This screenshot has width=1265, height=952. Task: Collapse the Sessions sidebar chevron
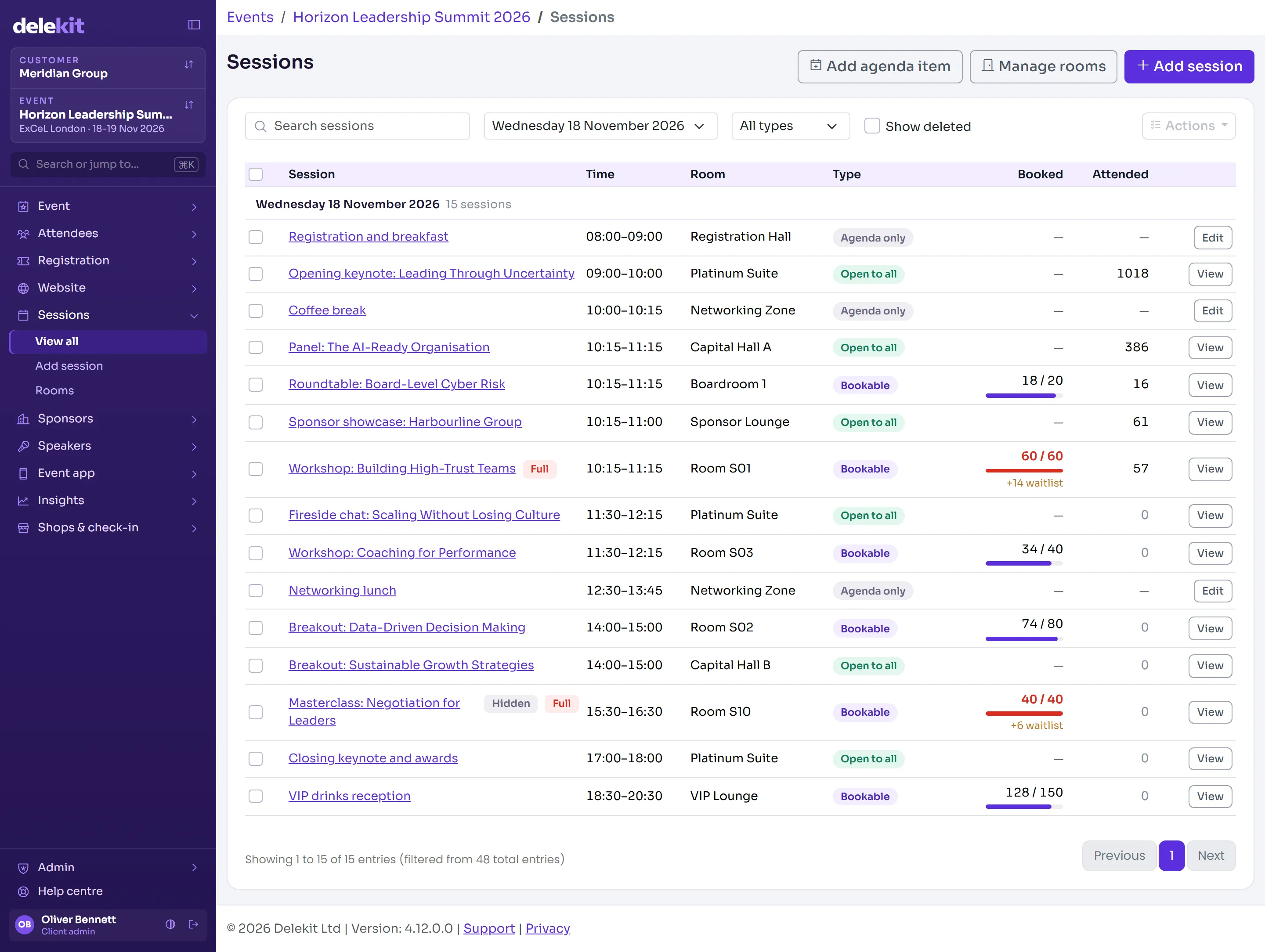pyautogui.click(x=194, y=316)
